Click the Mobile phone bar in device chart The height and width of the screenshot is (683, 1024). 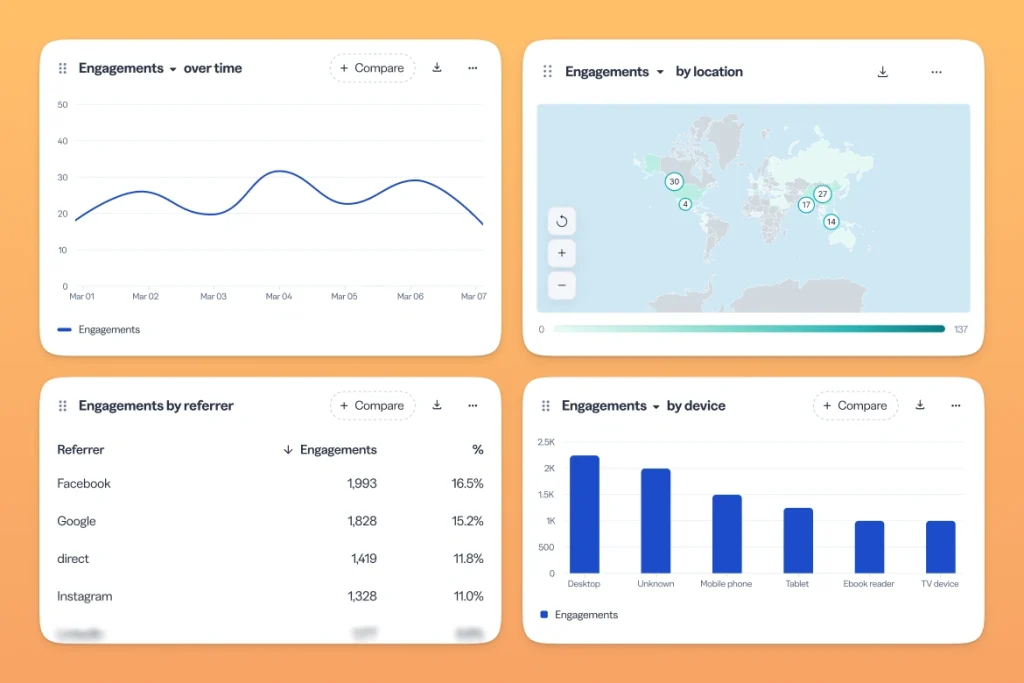point(727,534)
